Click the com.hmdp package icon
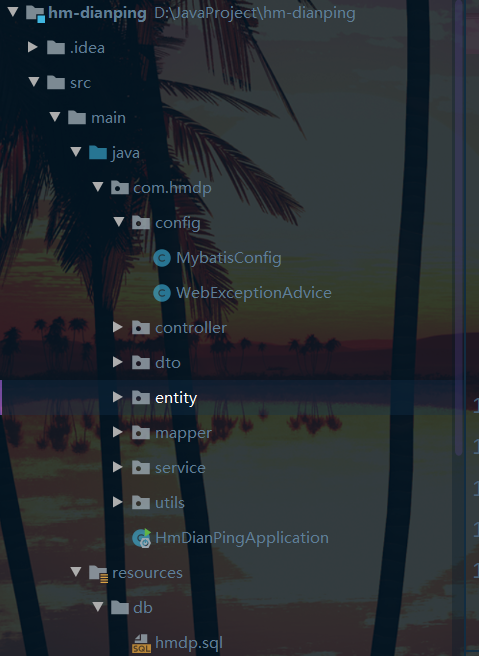Image resolution: width=479 pixels, height=656 pixels. [120, 188]
